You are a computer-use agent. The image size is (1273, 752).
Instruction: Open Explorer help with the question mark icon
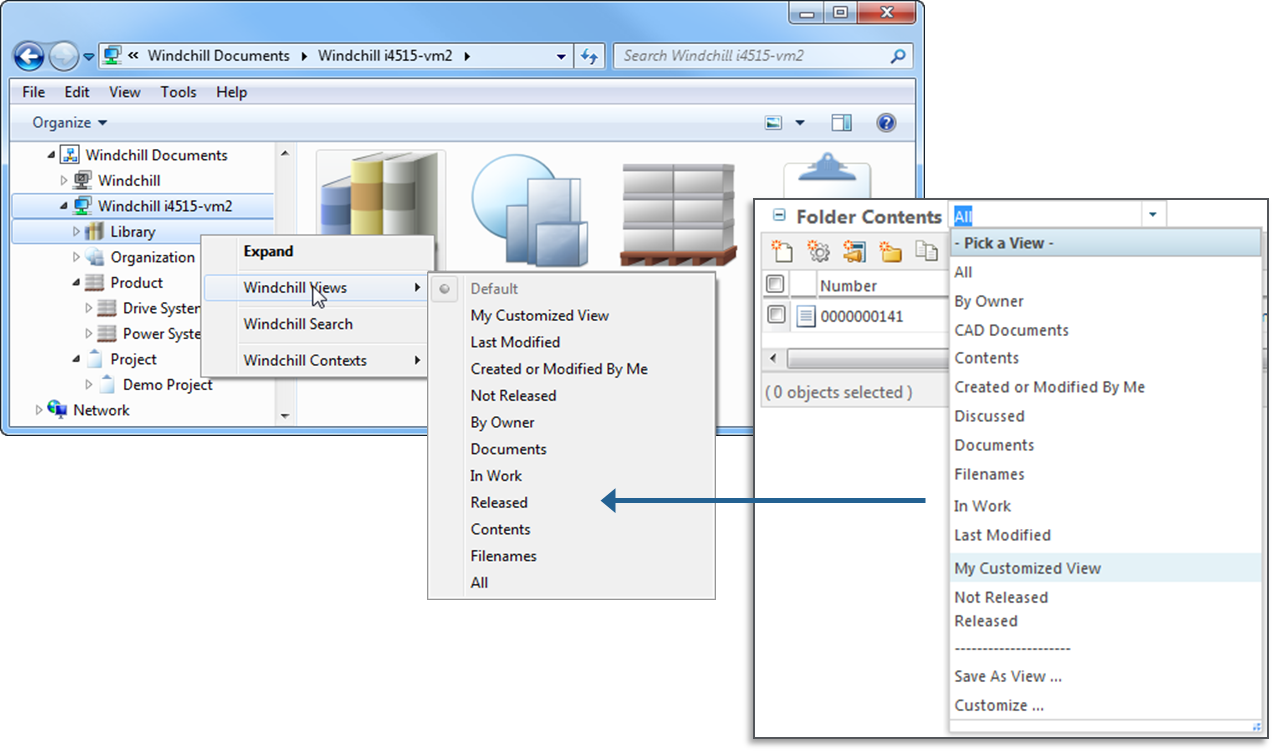pos(885,123)
